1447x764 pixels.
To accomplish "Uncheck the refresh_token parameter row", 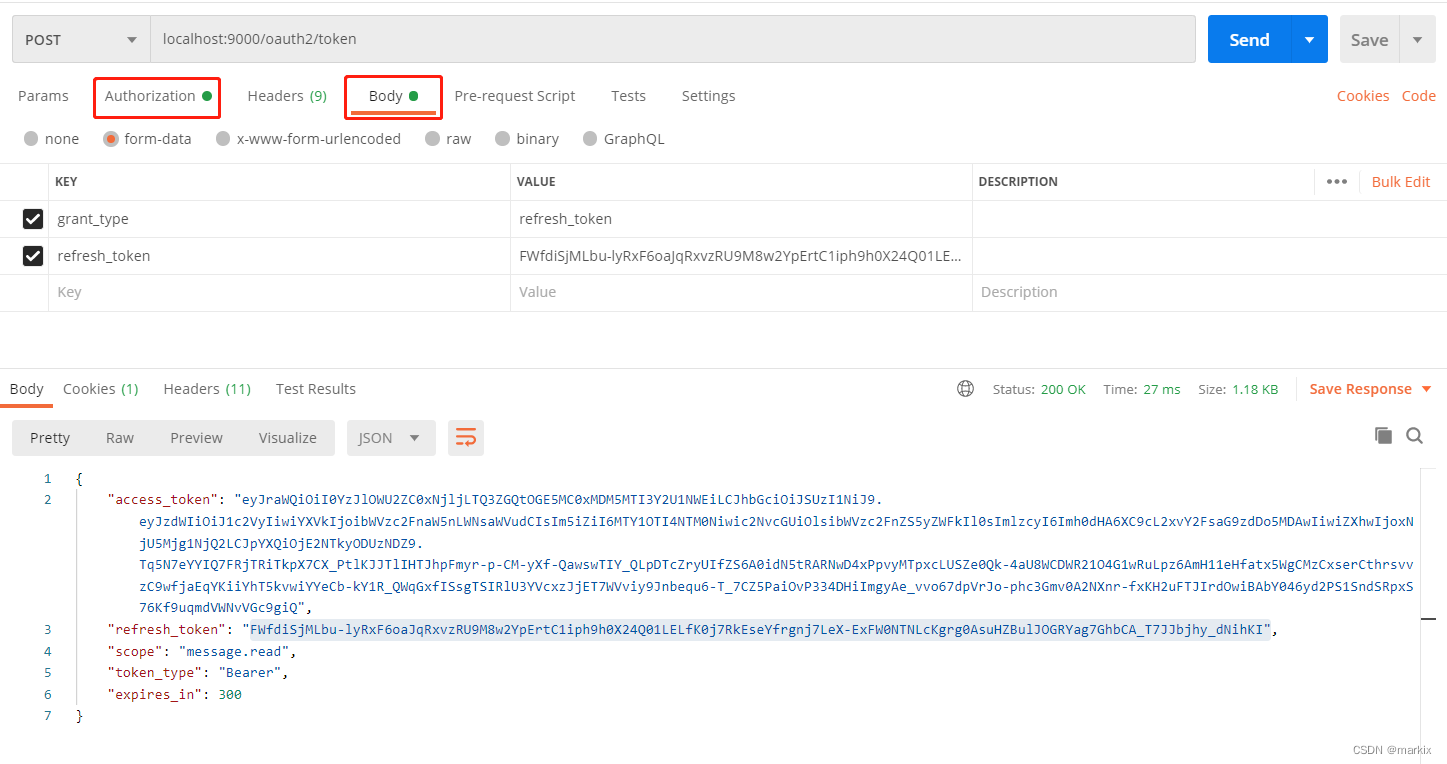I will click(x=33, y=256).
